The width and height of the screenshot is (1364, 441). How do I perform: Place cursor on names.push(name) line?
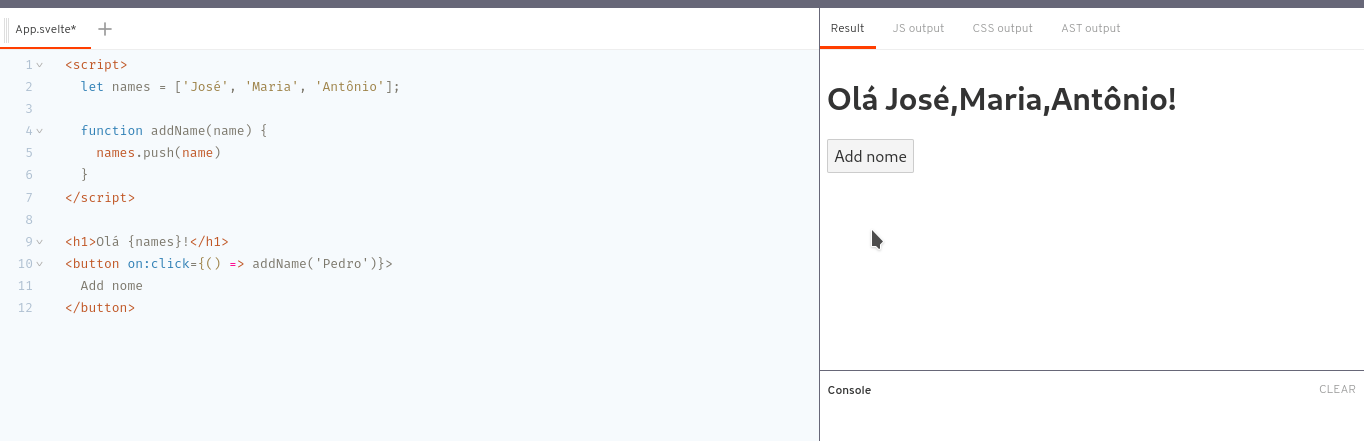158,153
